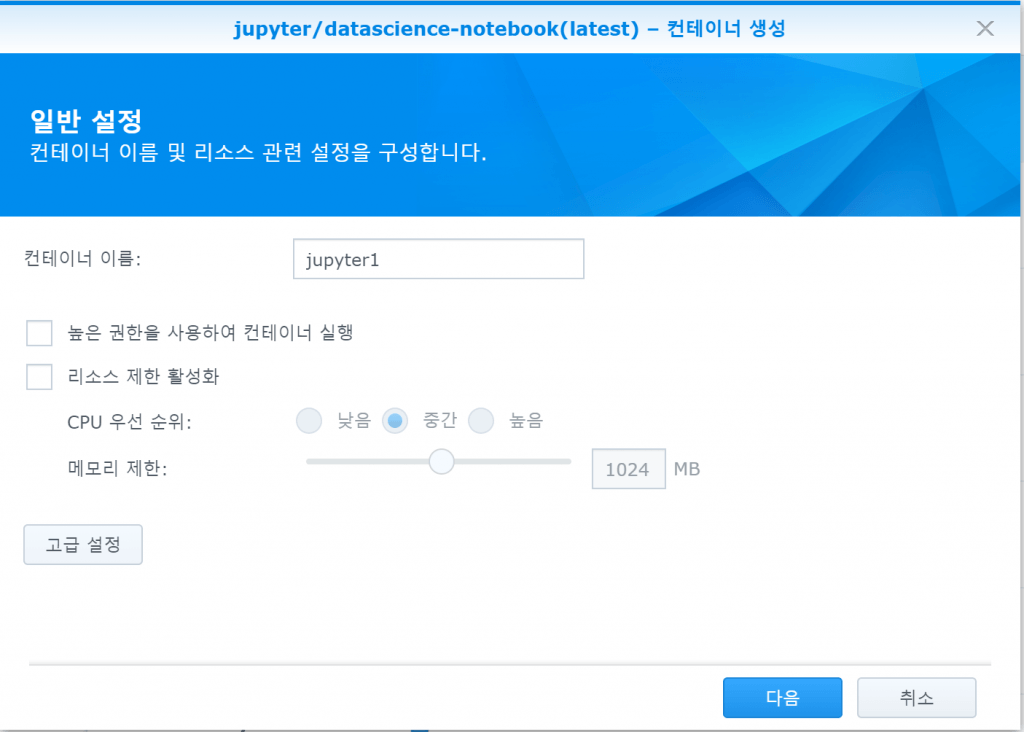This screenshot has height=732, width=1024.
Task: Click the 다음 button to continue
Action: (x=782, y=697)
